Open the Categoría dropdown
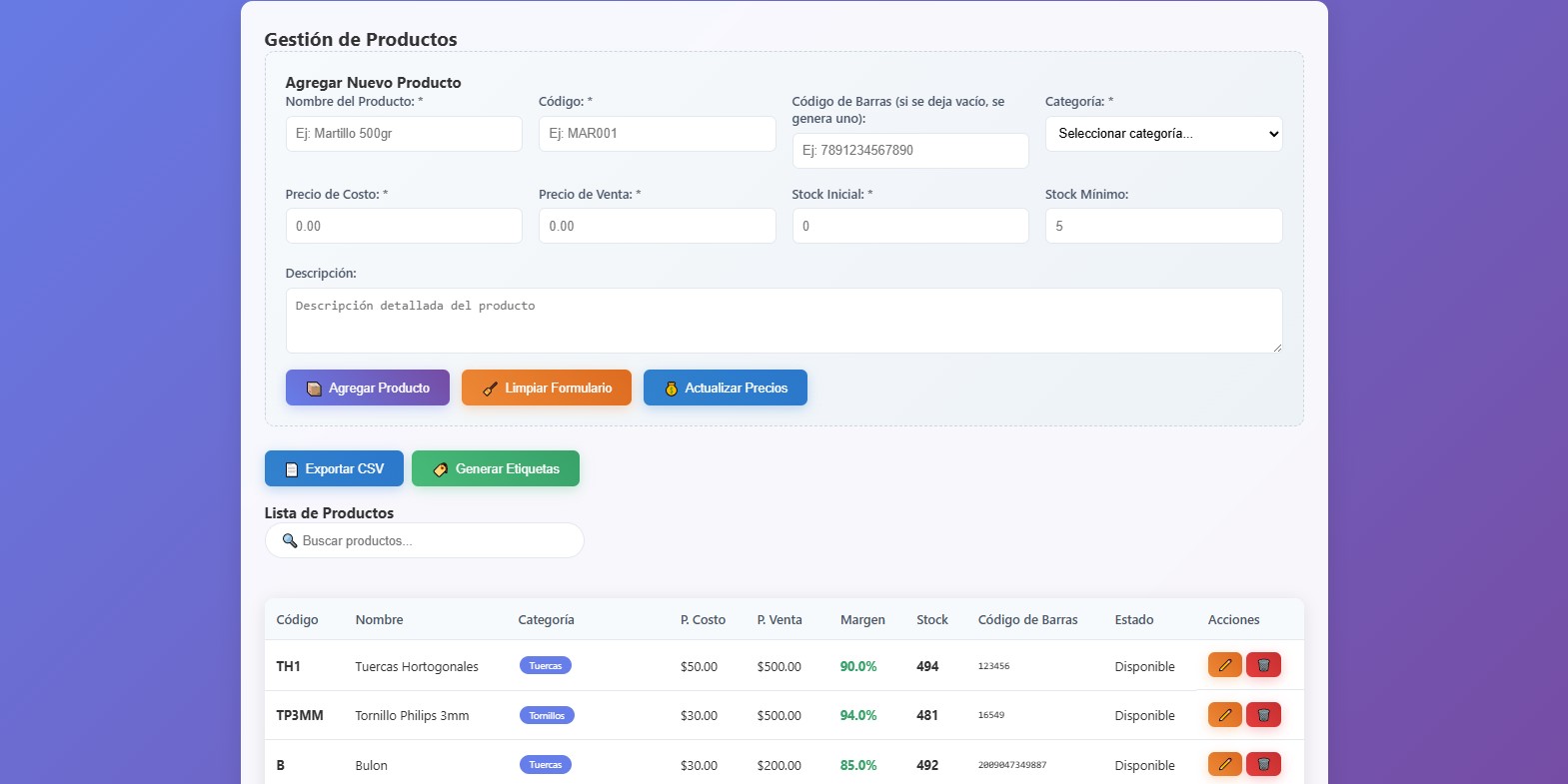The height and width of the screenshot is (784, 1568). 1163,134
